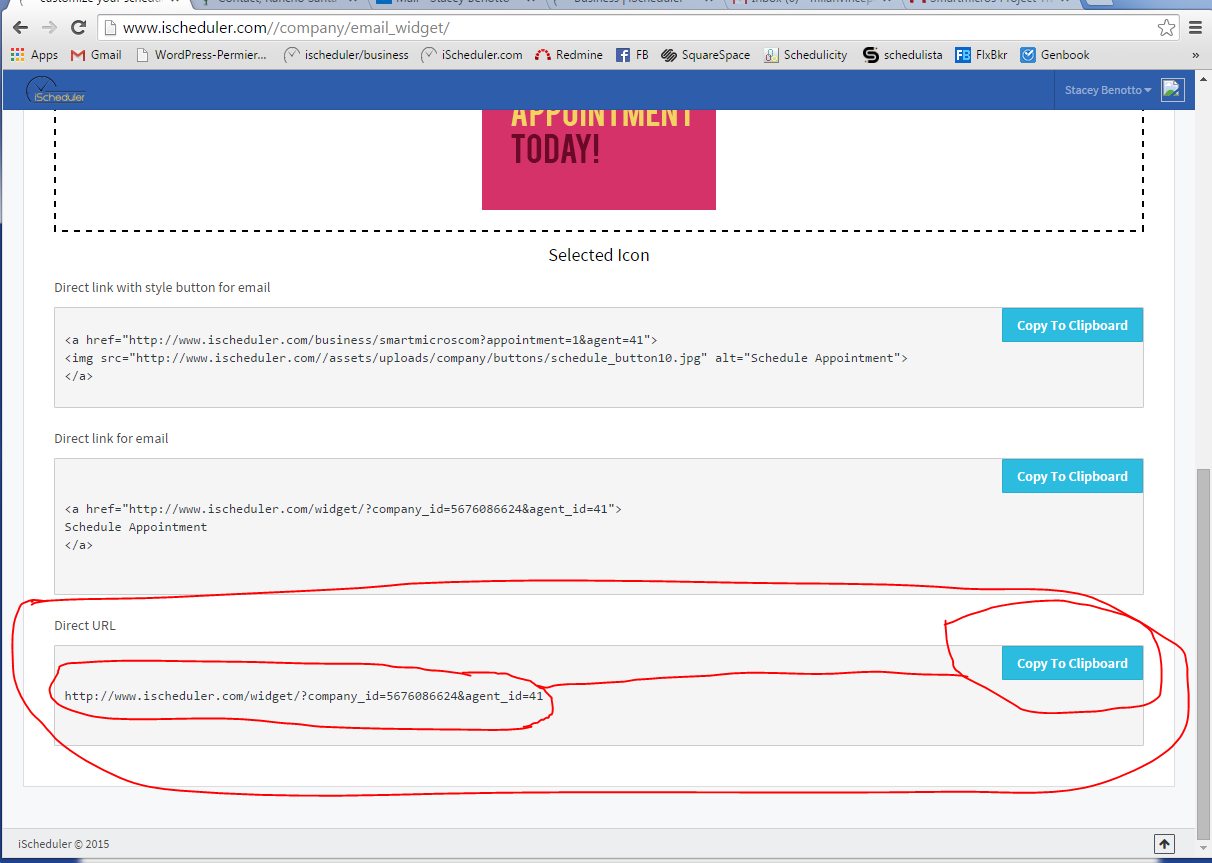Open the FB Facebook bookmark
1212x863 pixels.
632,55
